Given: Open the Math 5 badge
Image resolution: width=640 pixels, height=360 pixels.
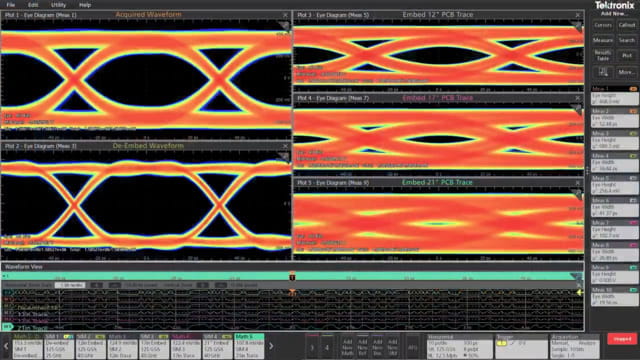Looking at the screenshot, I should (249, 347).
